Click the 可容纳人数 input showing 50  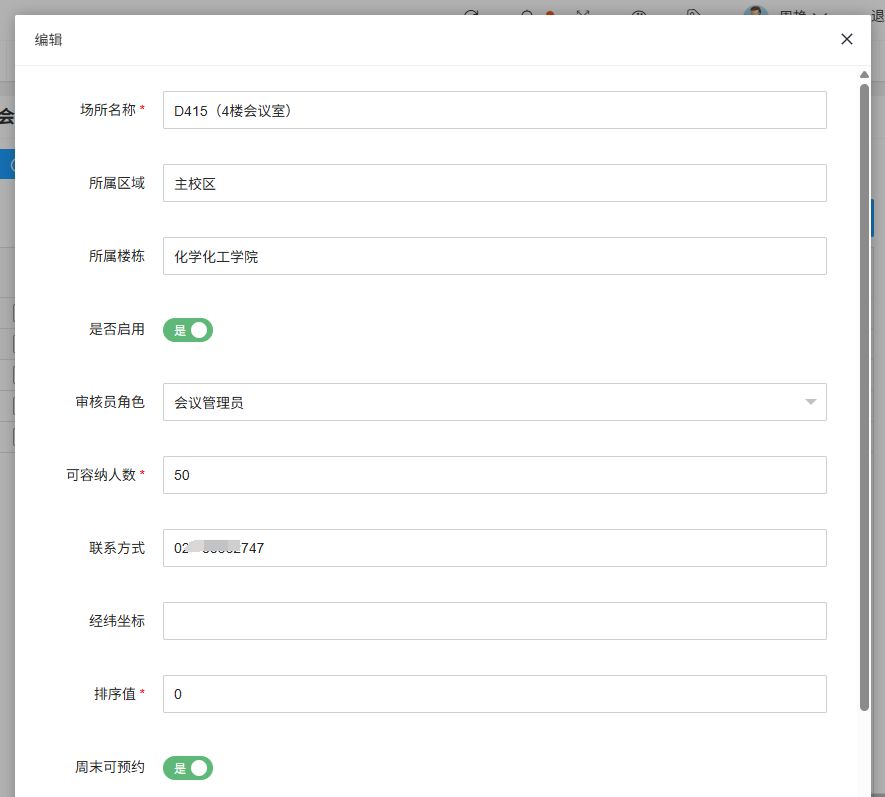point(494,475)
